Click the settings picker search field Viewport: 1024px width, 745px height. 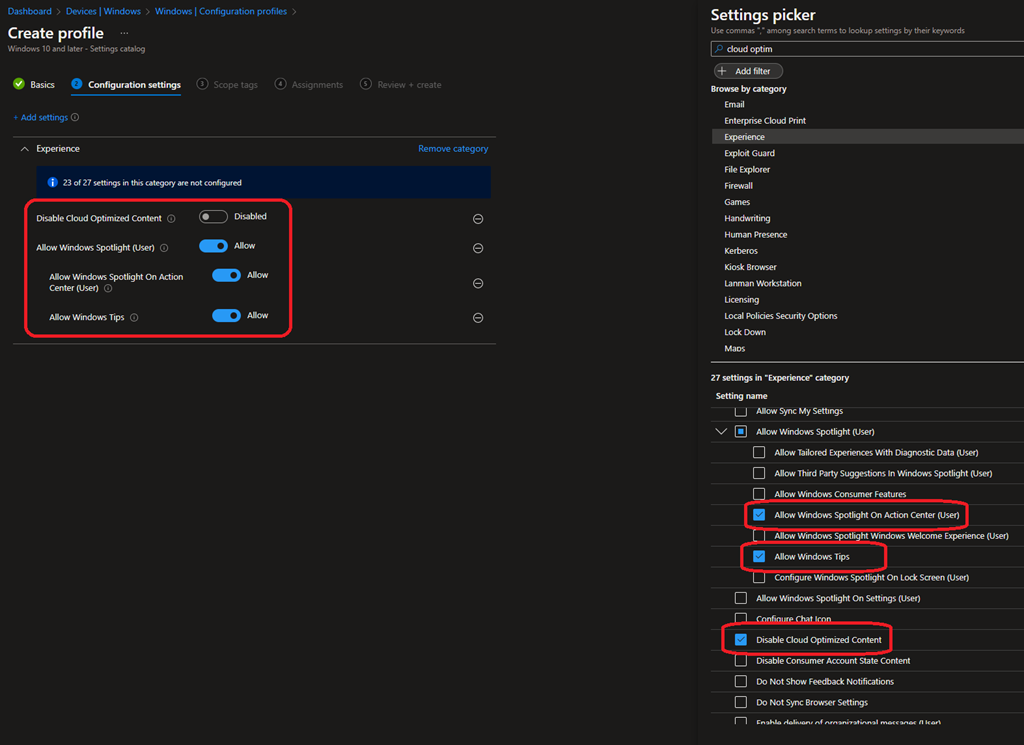pyautogui.click(x=870, y=49)
